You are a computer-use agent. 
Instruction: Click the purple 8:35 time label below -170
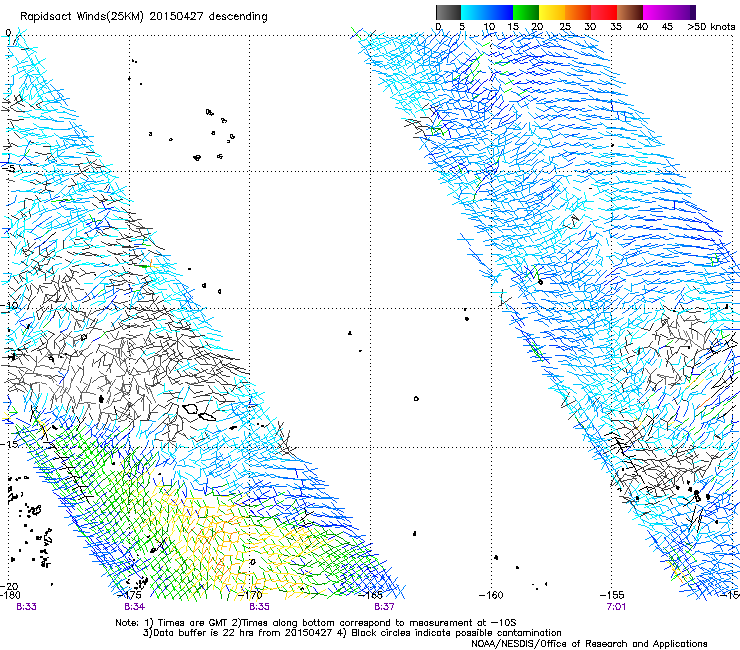[x=260, y=607]
